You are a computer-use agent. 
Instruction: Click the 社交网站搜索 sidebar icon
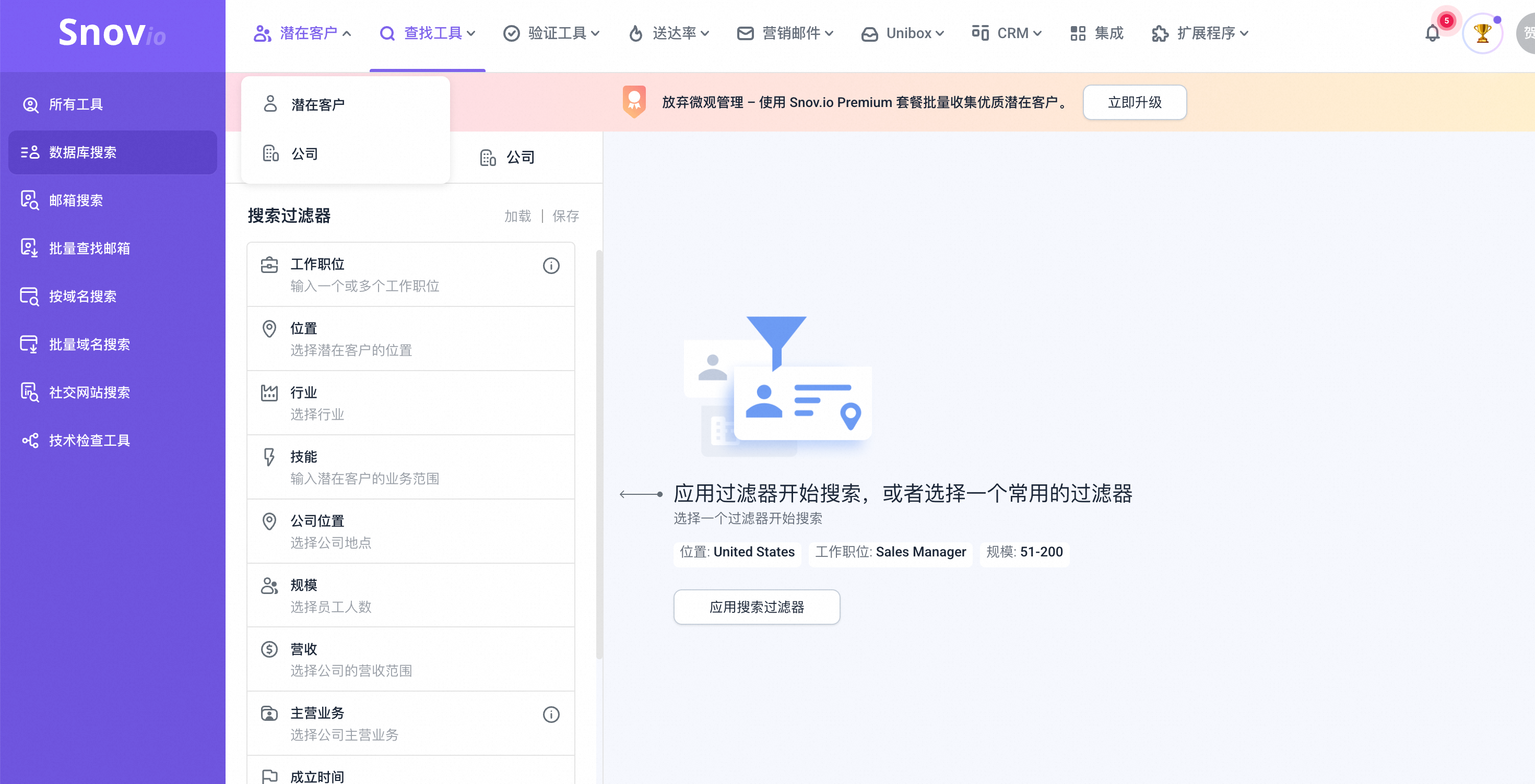click(30, 392)
